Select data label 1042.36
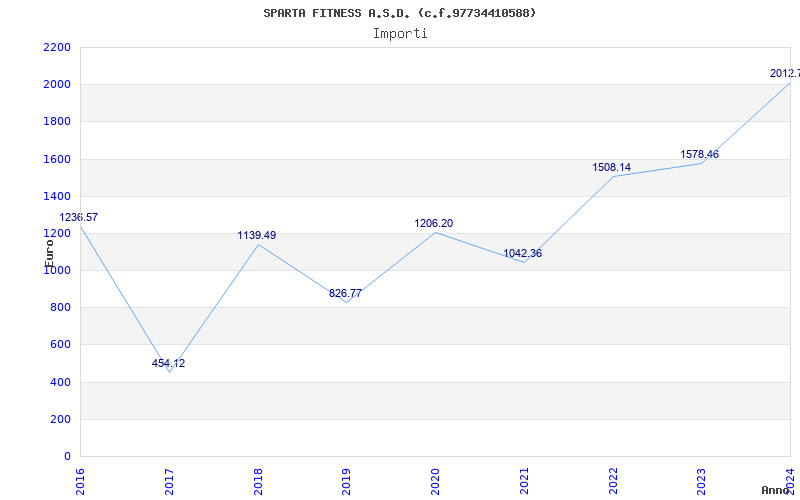This screenshot has height=500, width=800. [522, 254]
